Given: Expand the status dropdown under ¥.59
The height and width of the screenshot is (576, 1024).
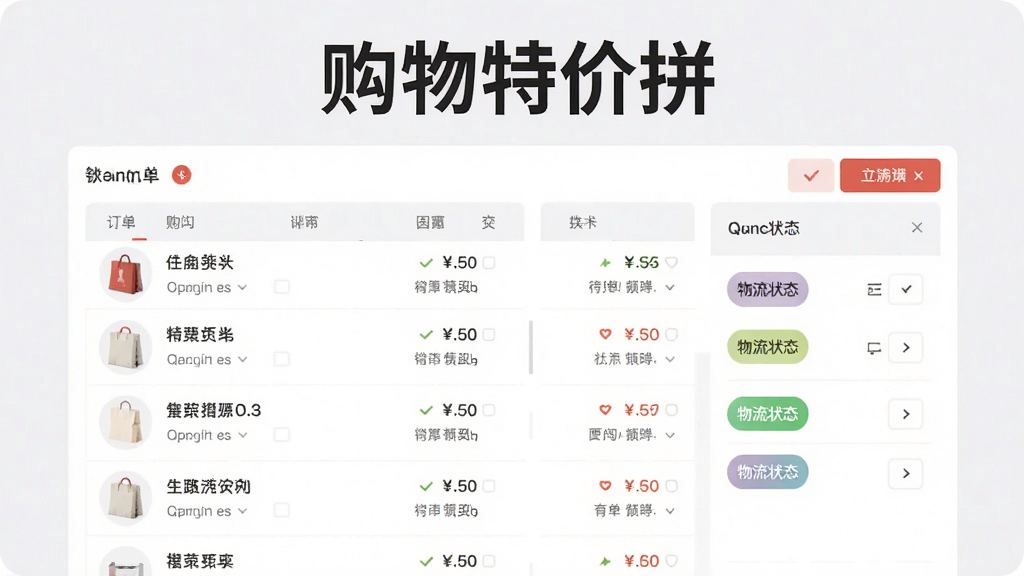Looking at the screenshot, I should click(670, 435).
